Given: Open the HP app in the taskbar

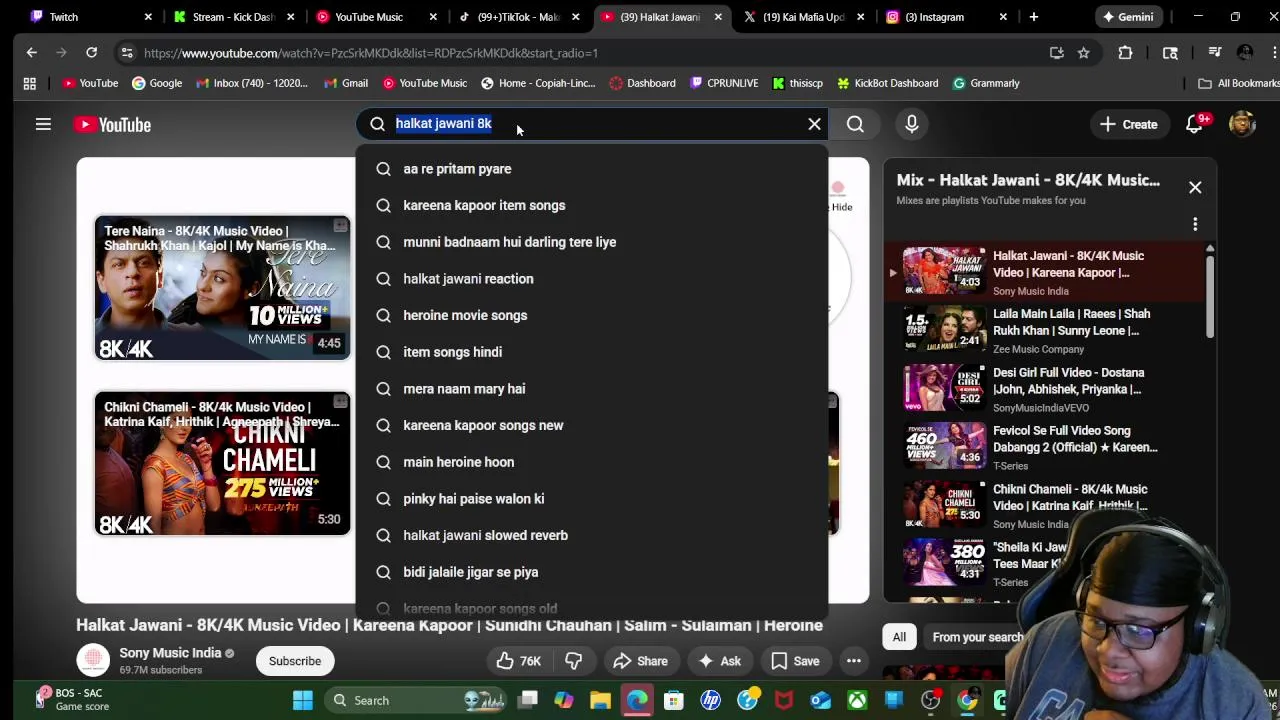Looking at the screenshot, I should (x=710, y=700).
